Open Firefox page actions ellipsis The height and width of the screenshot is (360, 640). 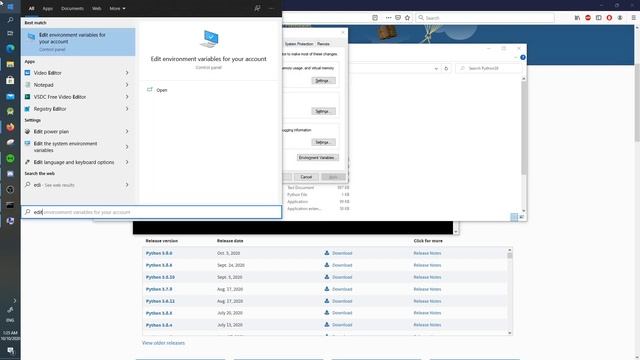[389, 18]
